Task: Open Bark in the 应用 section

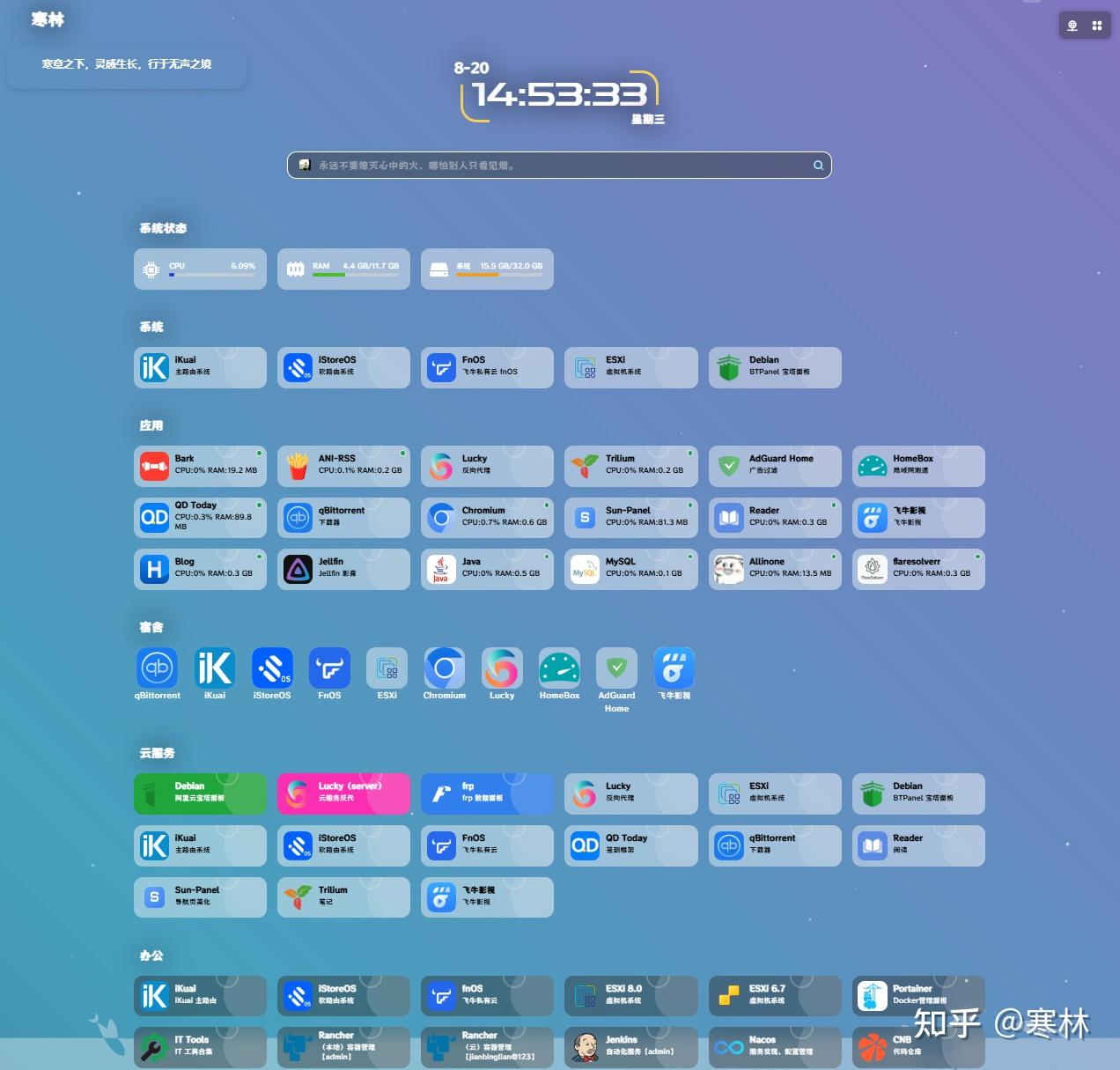Action: point(200,466)
